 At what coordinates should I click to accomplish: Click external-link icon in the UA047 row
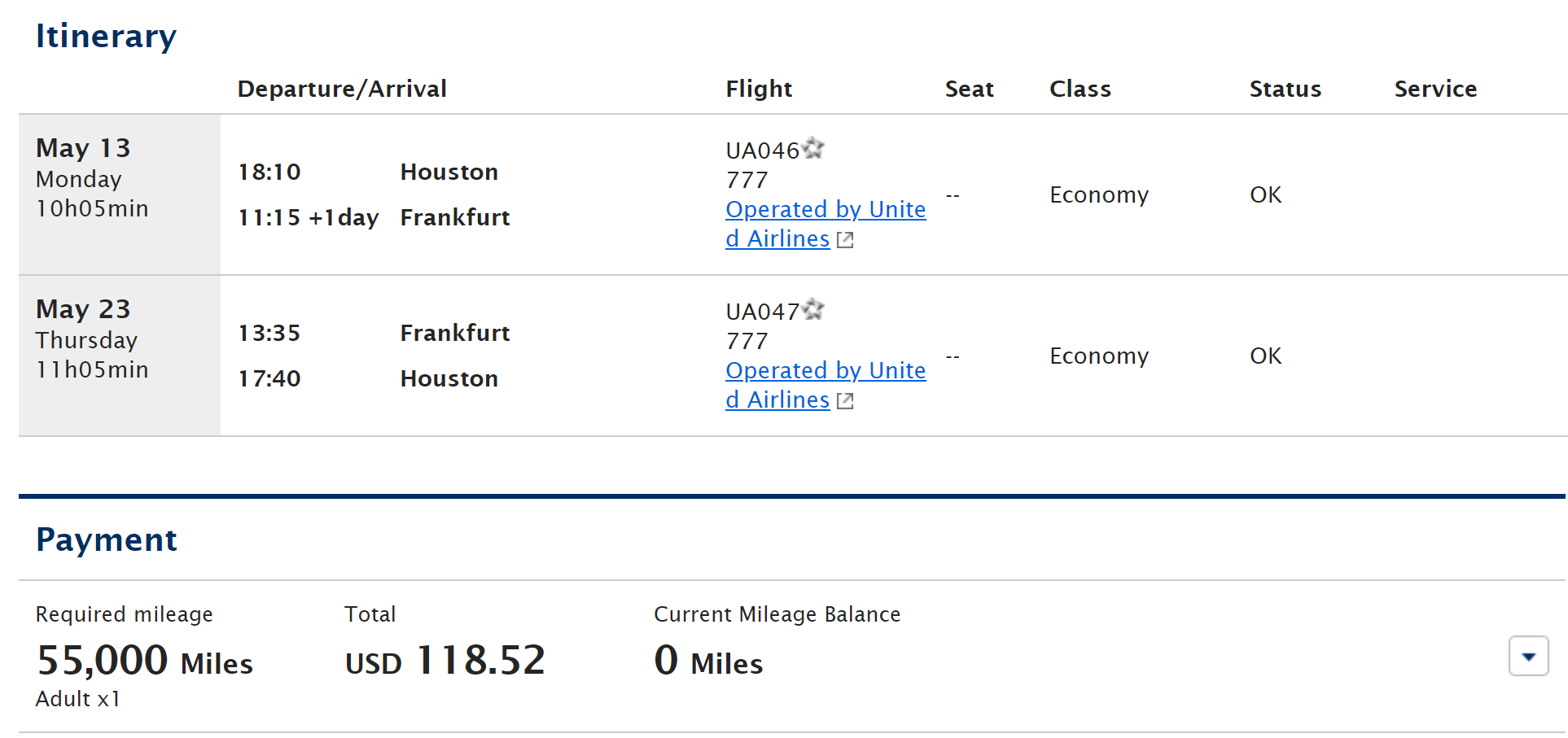pos(845,401)
